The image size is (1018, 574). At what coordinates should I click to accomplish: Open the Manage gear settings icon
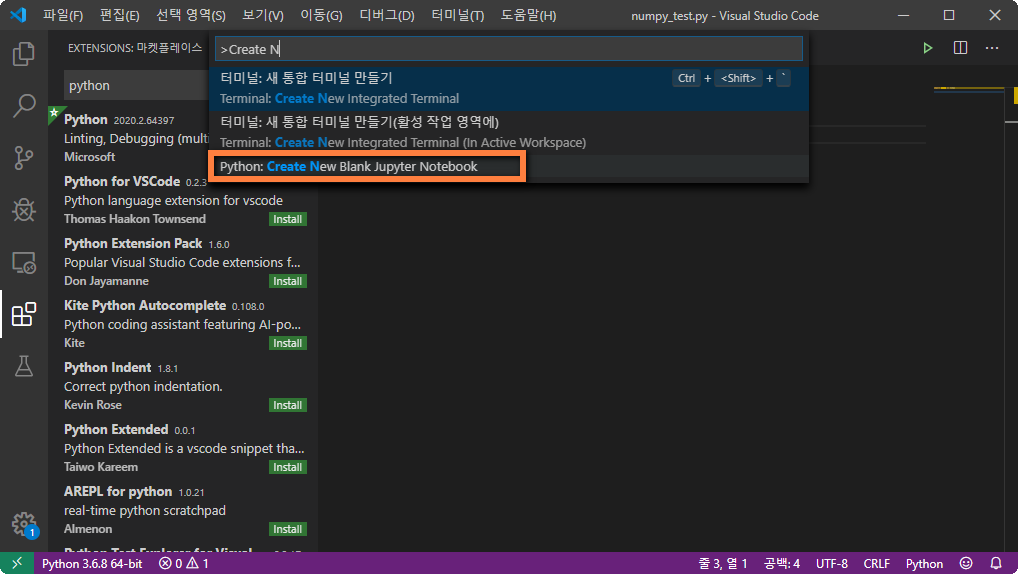tap(23, 523)
